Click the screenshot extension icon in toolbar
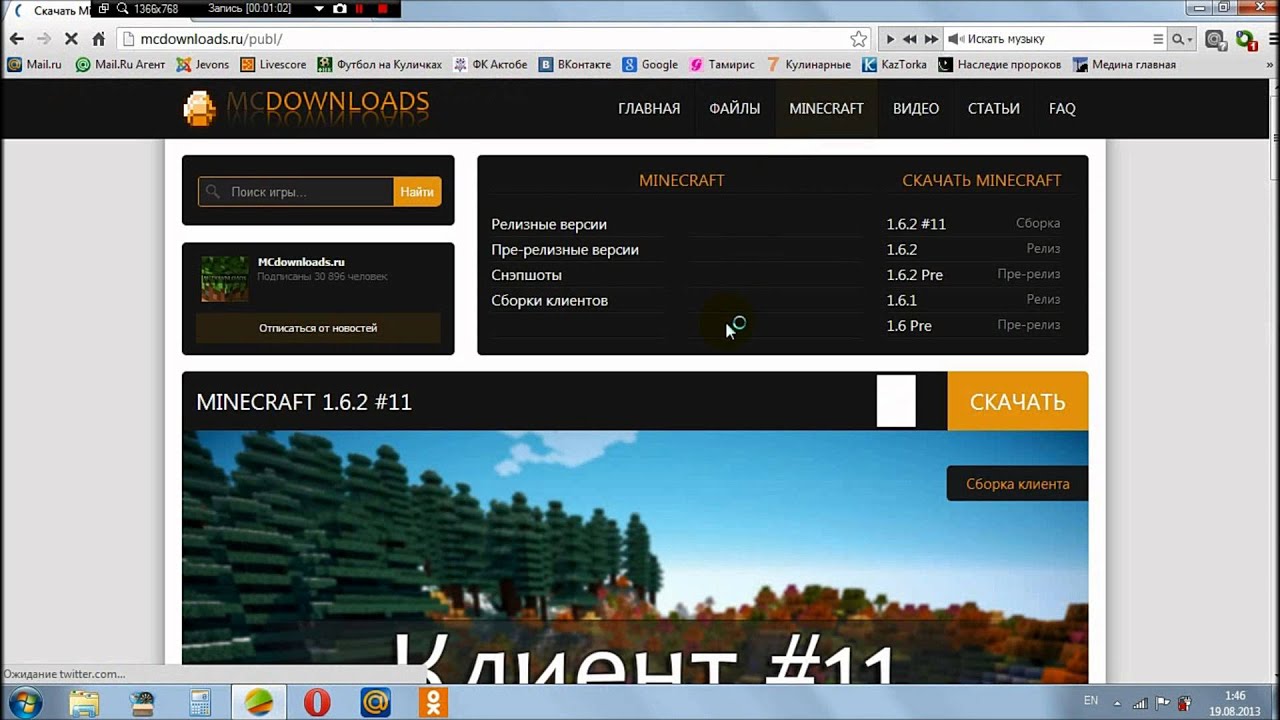1280x720 pixels. point(1216,40)
